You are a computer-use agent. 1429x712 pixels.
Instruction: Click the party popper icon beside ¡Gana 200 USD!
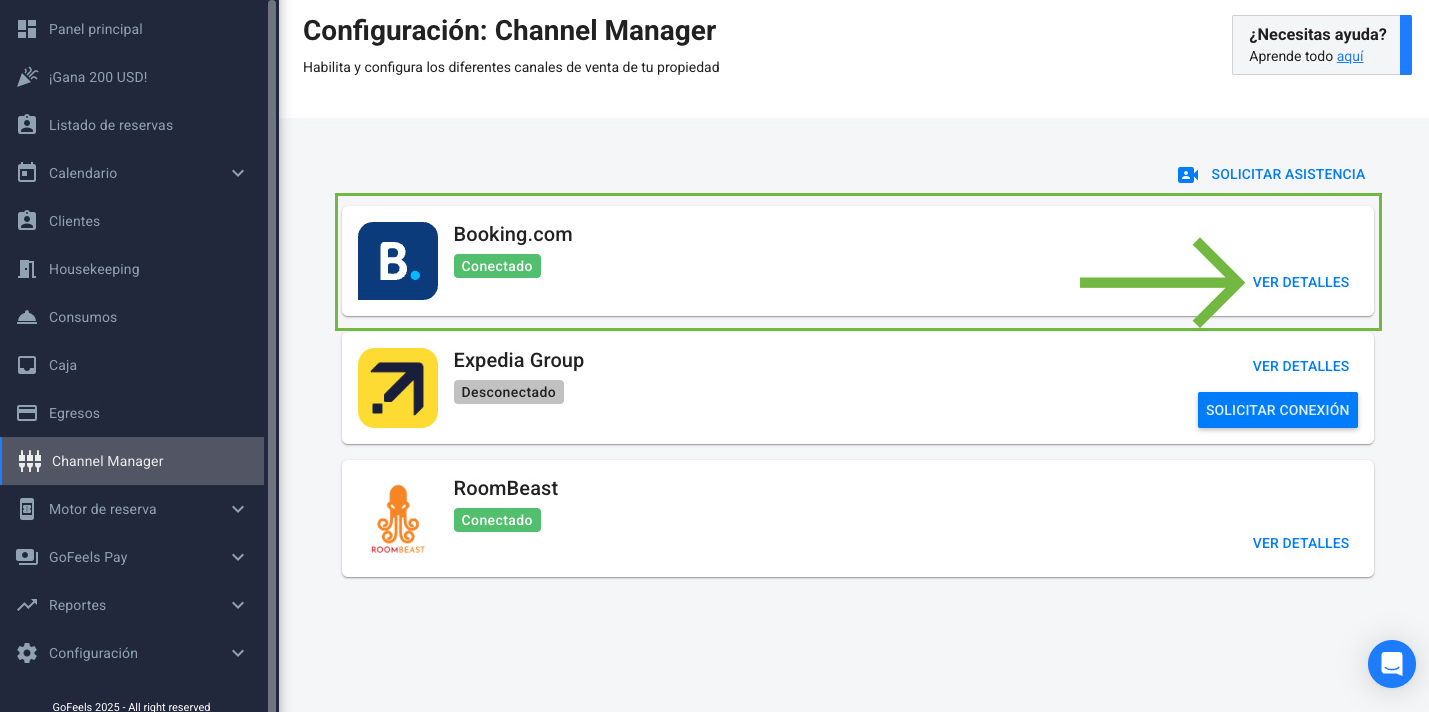28,77
